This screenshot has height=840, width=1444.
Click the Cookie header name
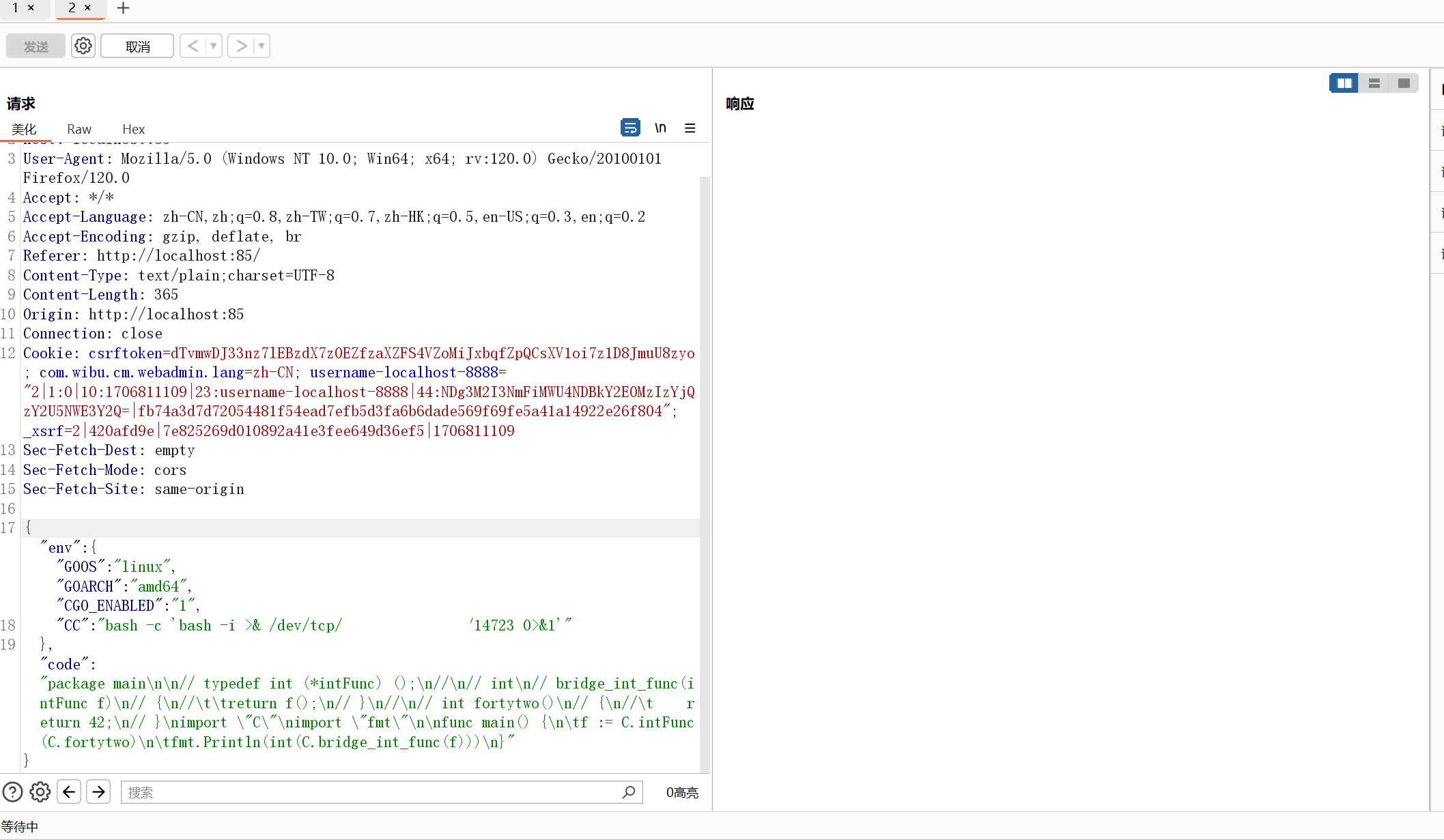pyautogui.click(x=47, y=353)
